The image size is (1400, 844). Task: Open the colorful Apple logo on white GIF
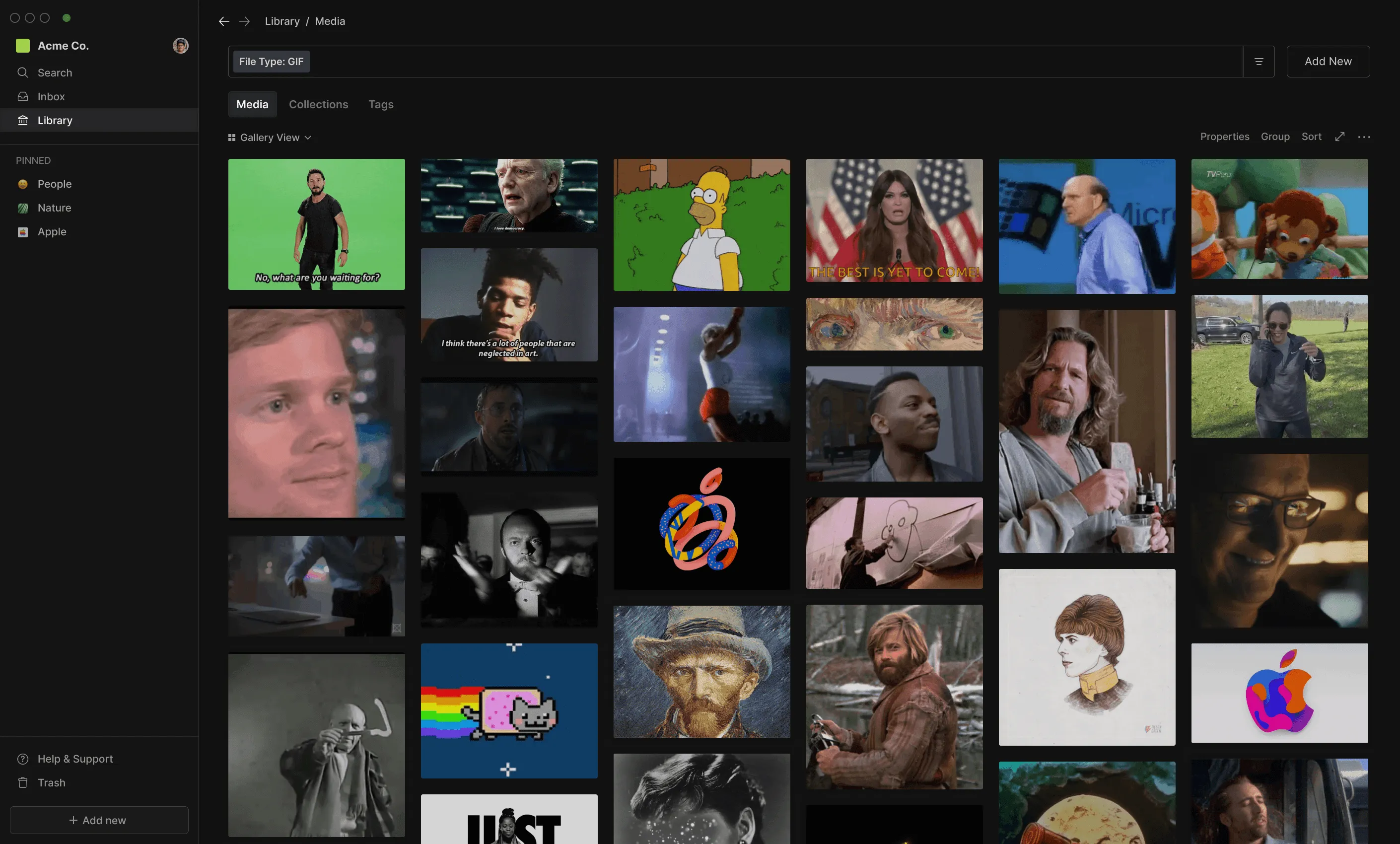tap(1279, 693)
